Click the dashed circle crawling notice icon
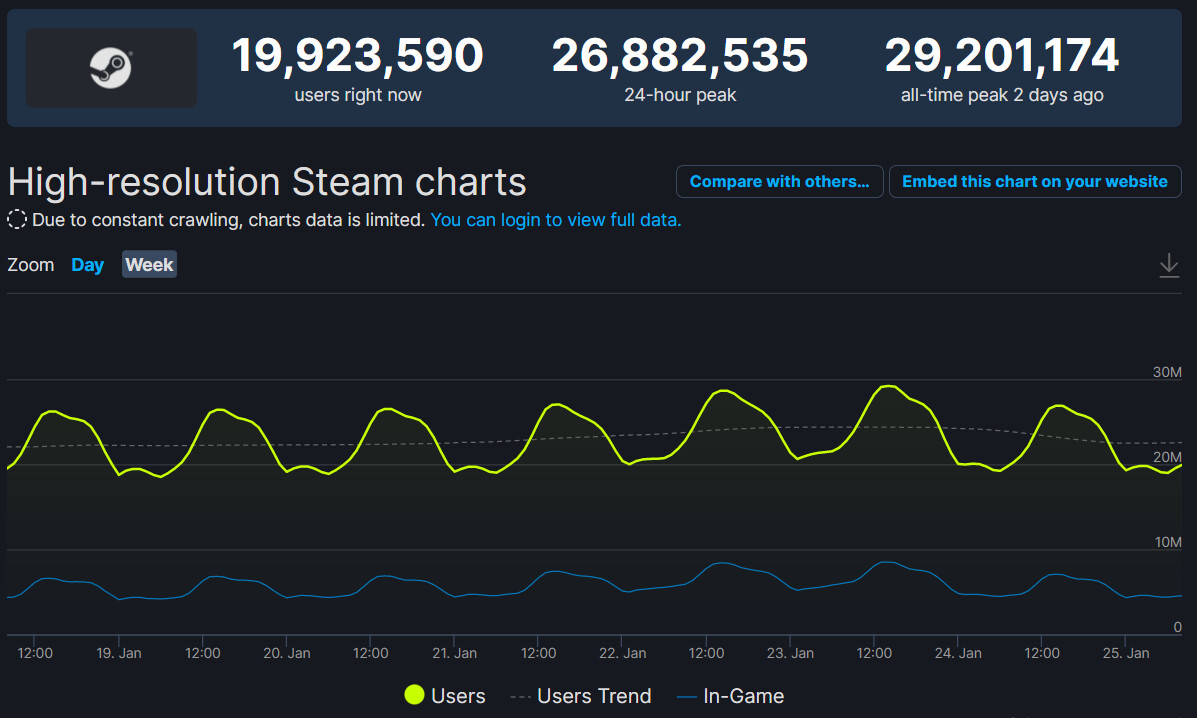This screenshot has height=718, width=1197. coord(17,220)
